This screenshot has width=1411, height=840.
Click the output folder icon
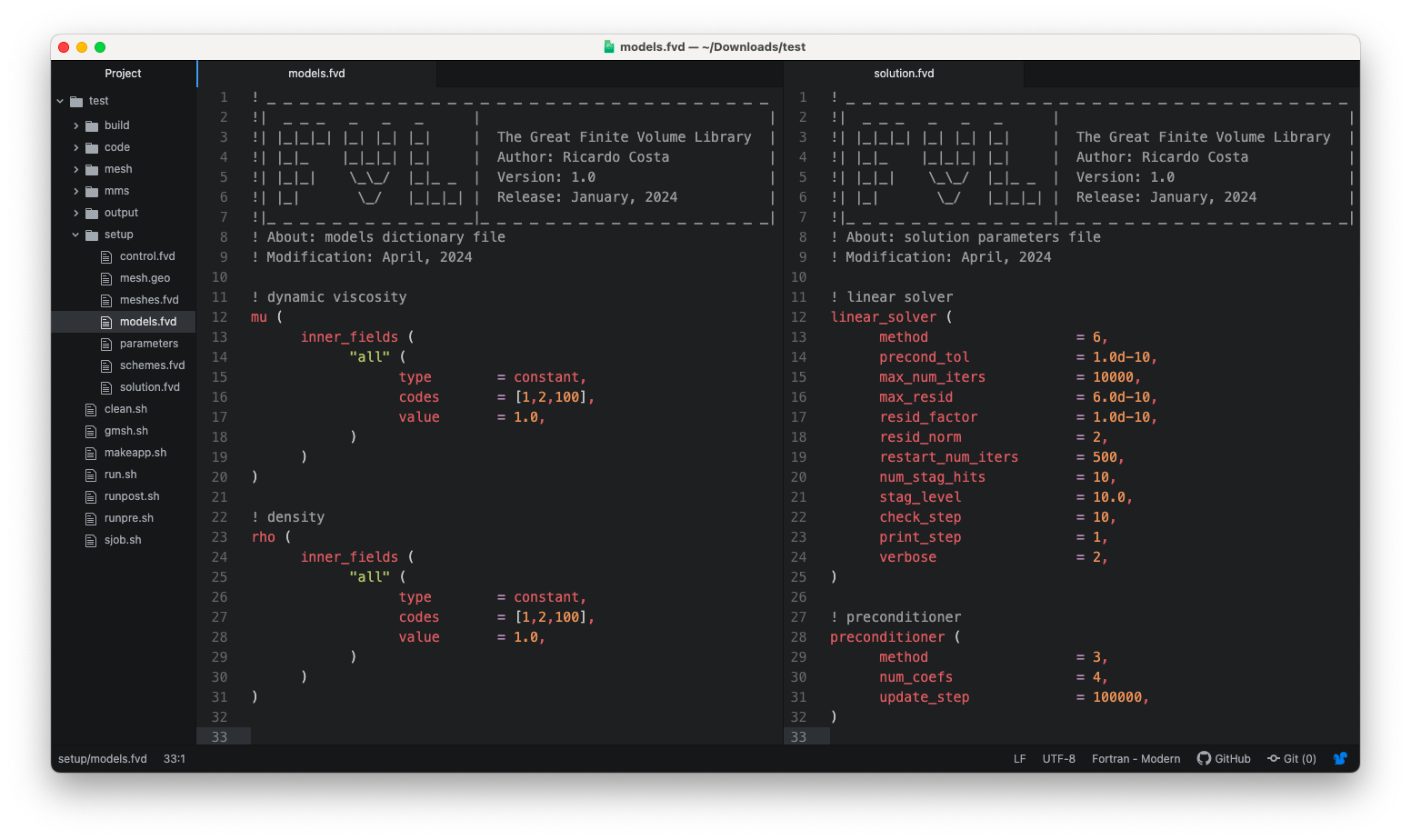(x=92, y=213)
